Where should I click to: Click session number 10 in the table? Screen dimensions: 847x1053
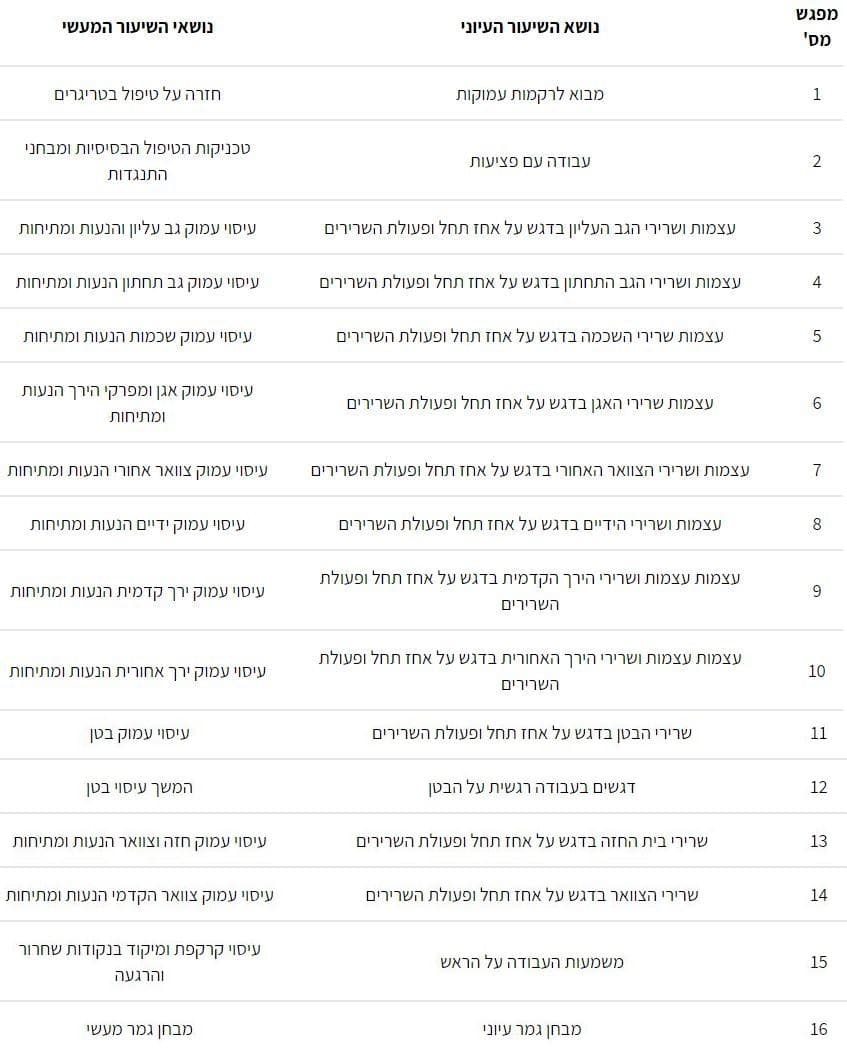pos(817,671)
